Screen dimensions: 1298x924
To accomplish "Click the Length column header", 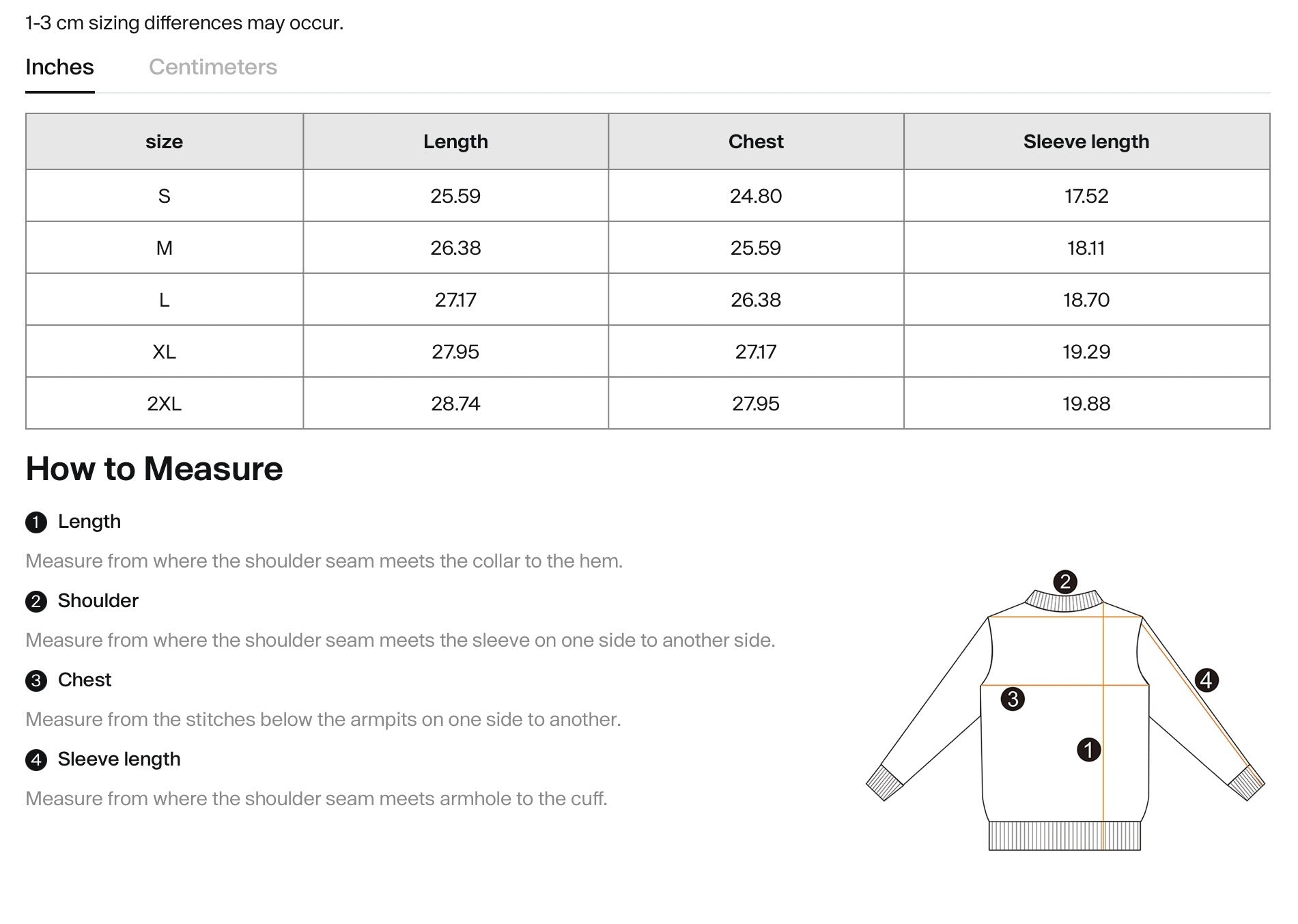I will (455, 141).
